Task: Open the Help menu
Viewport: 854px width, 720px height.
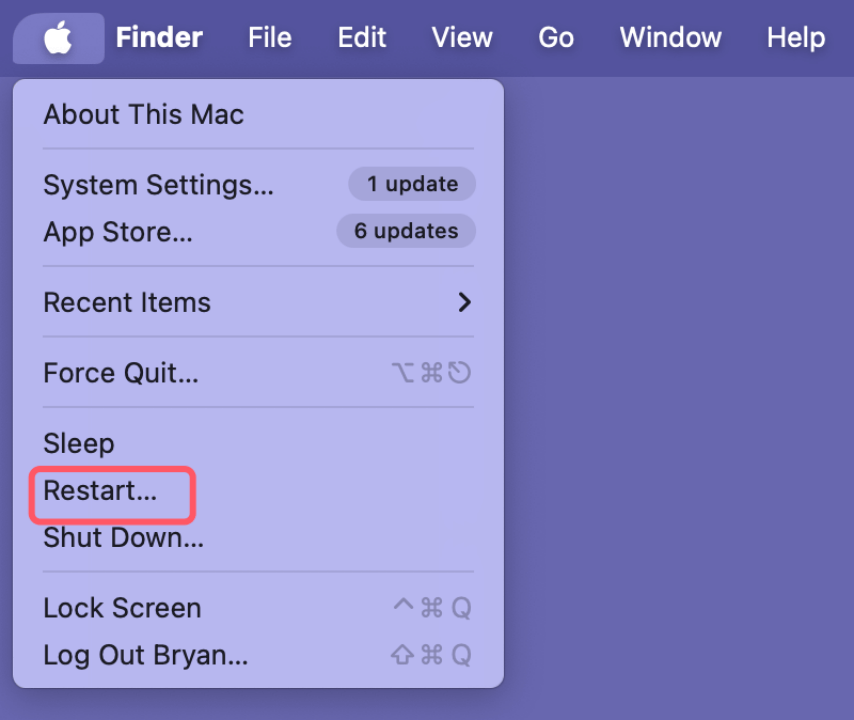Action: click(x=795, y=37)
